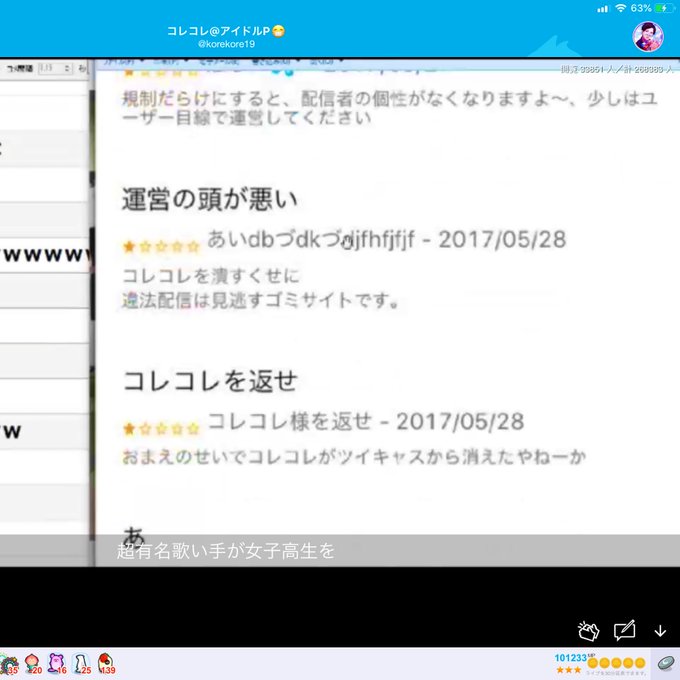Tap the point balance 101233

pos(571,658)
